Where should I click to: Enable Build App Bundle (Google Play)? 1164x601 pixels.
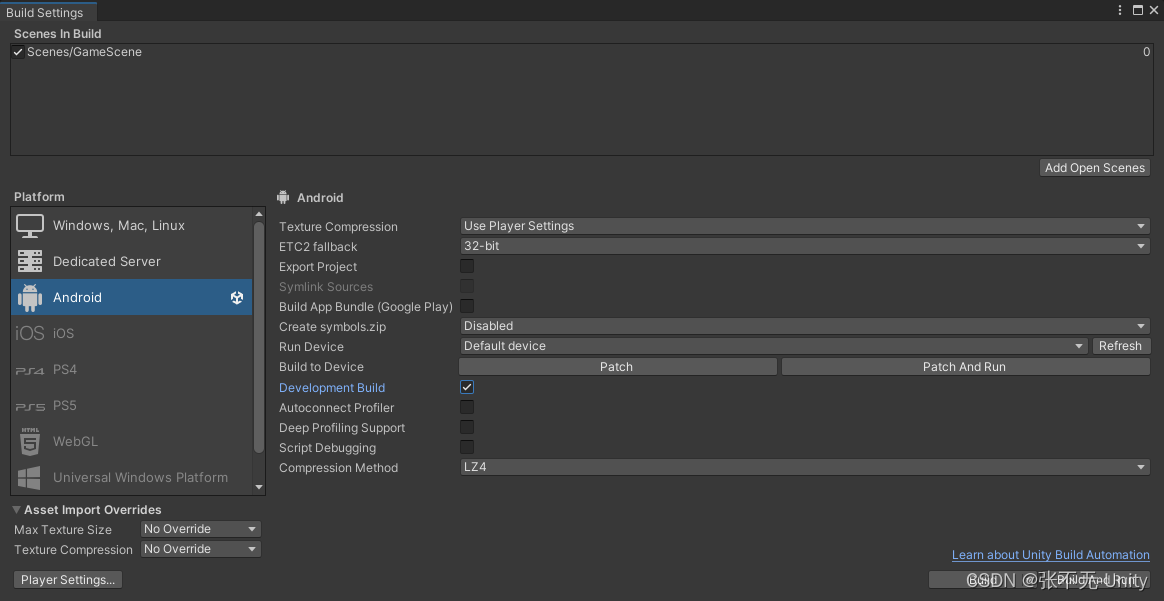(x=467, y=306)
